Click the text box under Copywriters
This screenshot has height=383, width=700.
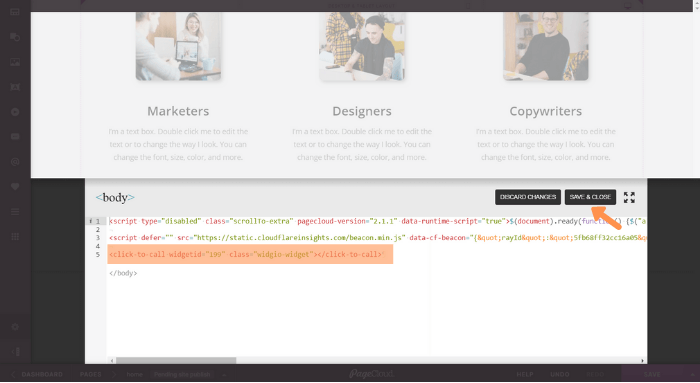pos(546,144)
